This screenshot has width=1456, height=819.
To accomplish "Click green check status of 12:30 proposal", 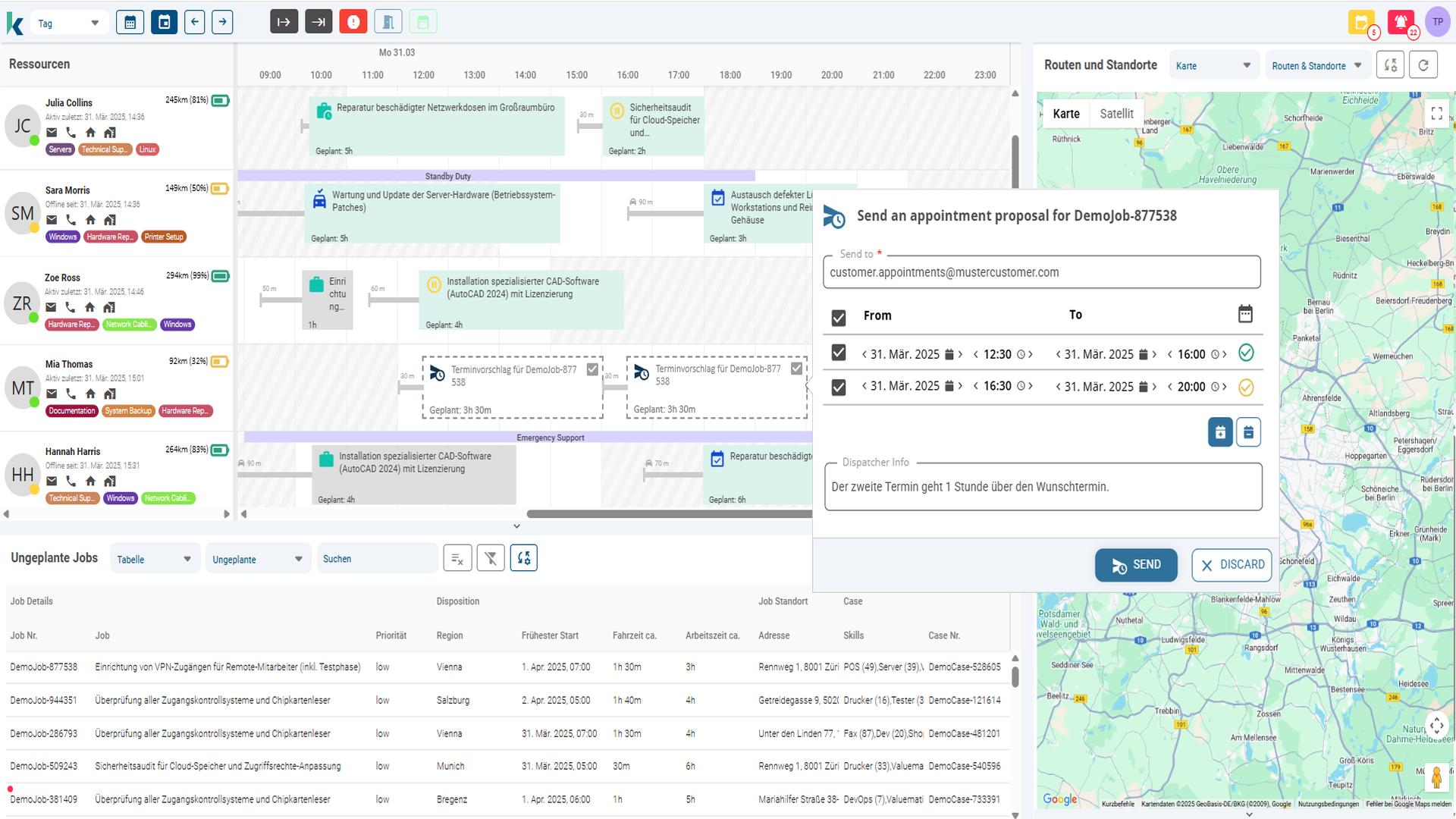I will coord(1245,353).
